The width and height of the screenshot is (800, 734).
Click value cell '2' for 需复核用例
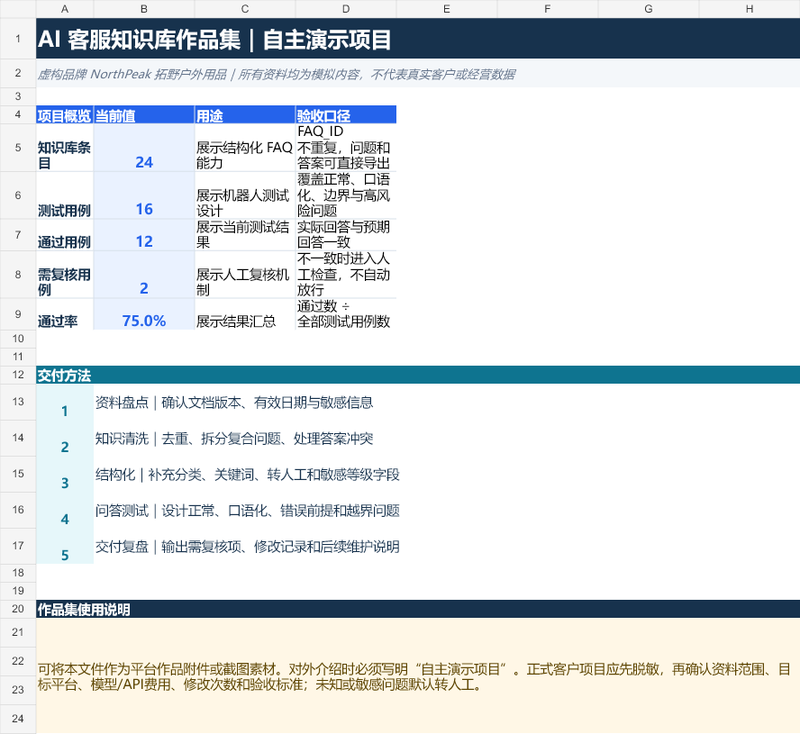pyautogui.click(x=144, y=274)
